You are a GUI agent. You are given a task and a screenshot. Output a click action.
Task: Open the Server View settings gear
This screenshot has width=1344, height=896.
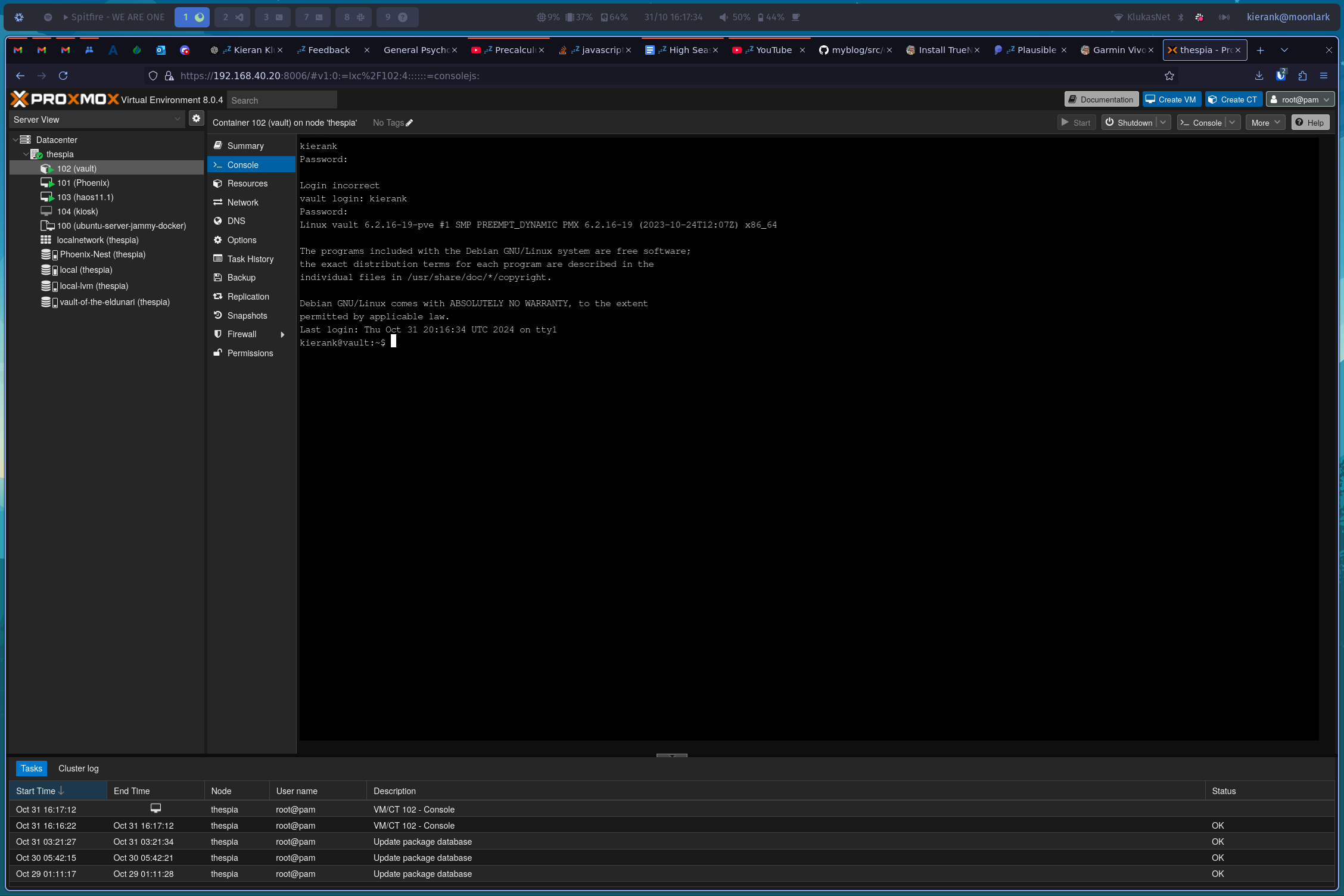[x=197, y=118]
